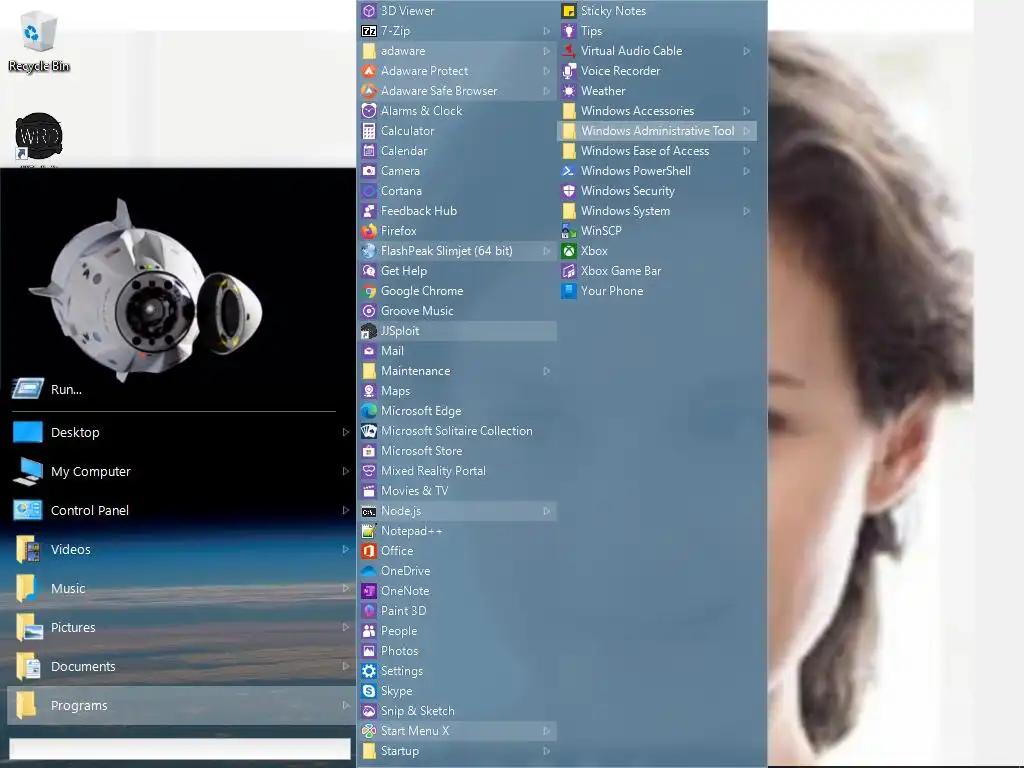This screenshot has width=1024, height=768.
Task: Launch the Xbox icon
Action: 569,251
